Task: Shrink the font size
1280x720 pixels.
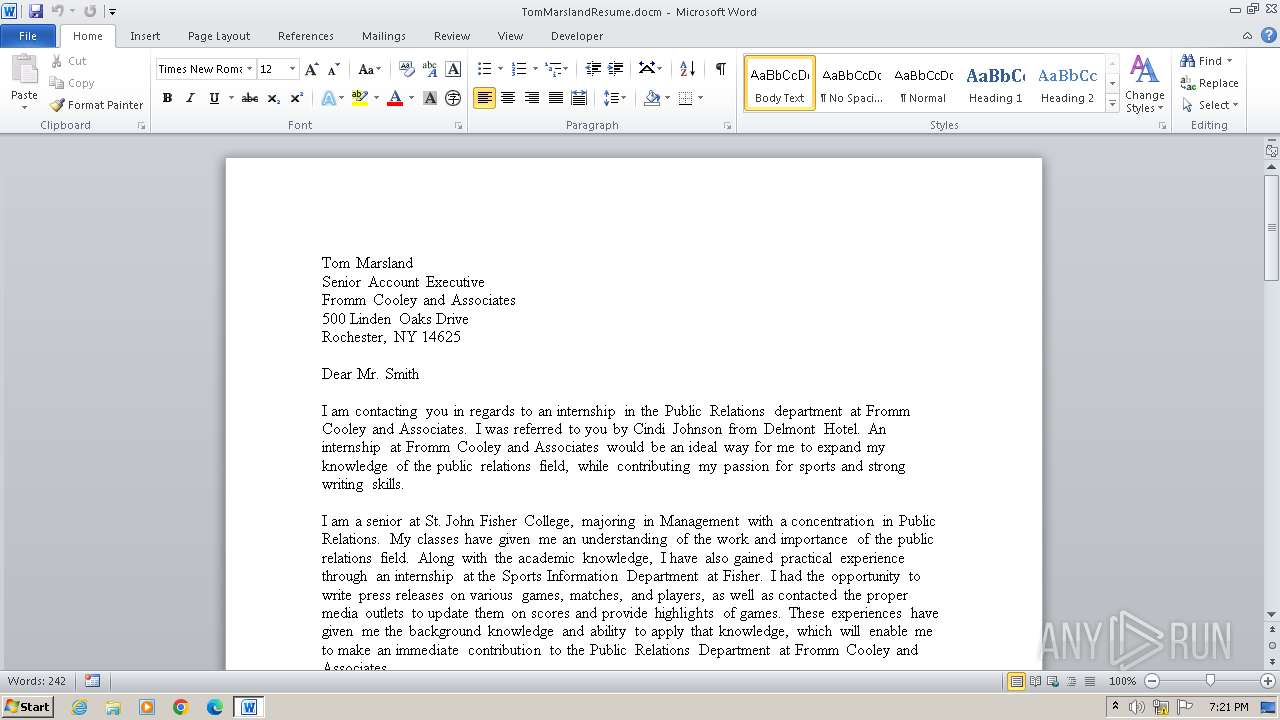Action: coord(334,69)
